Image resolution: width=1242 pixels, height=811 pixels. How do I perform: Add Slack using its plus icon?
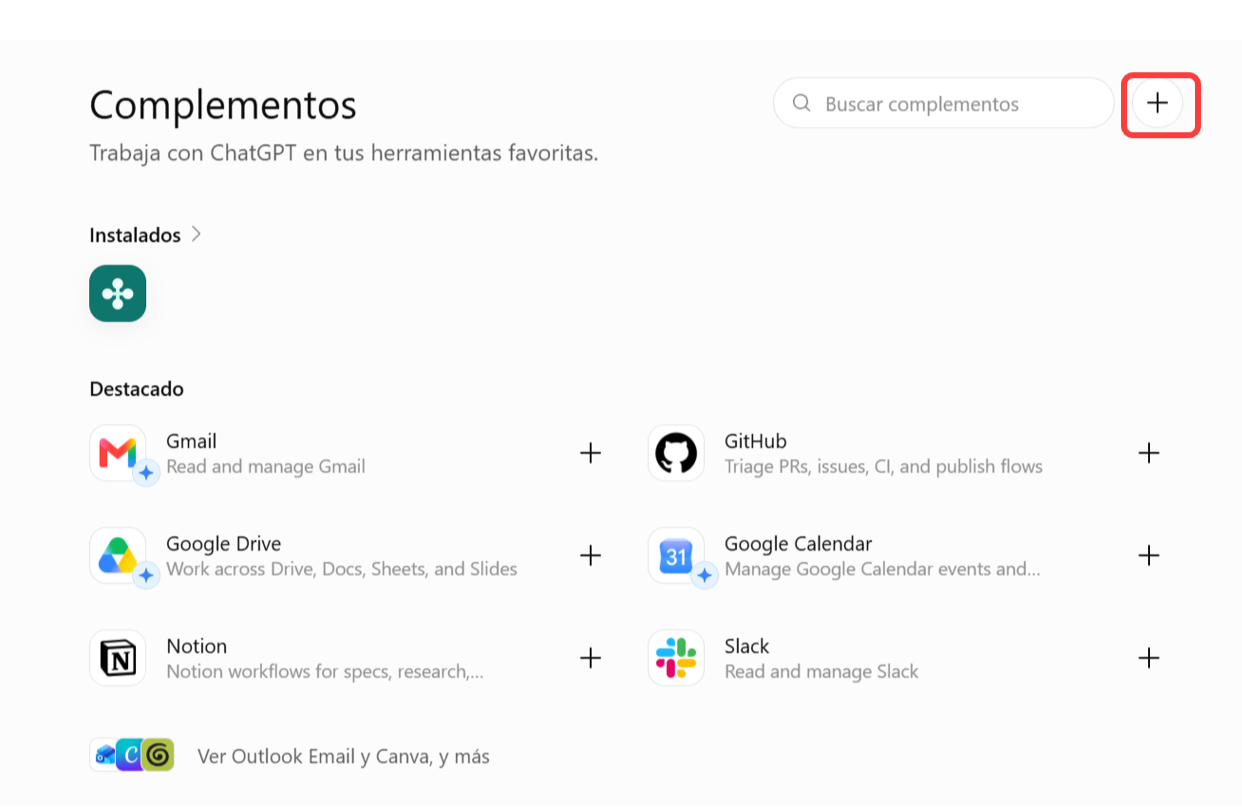coord(1149,658)
